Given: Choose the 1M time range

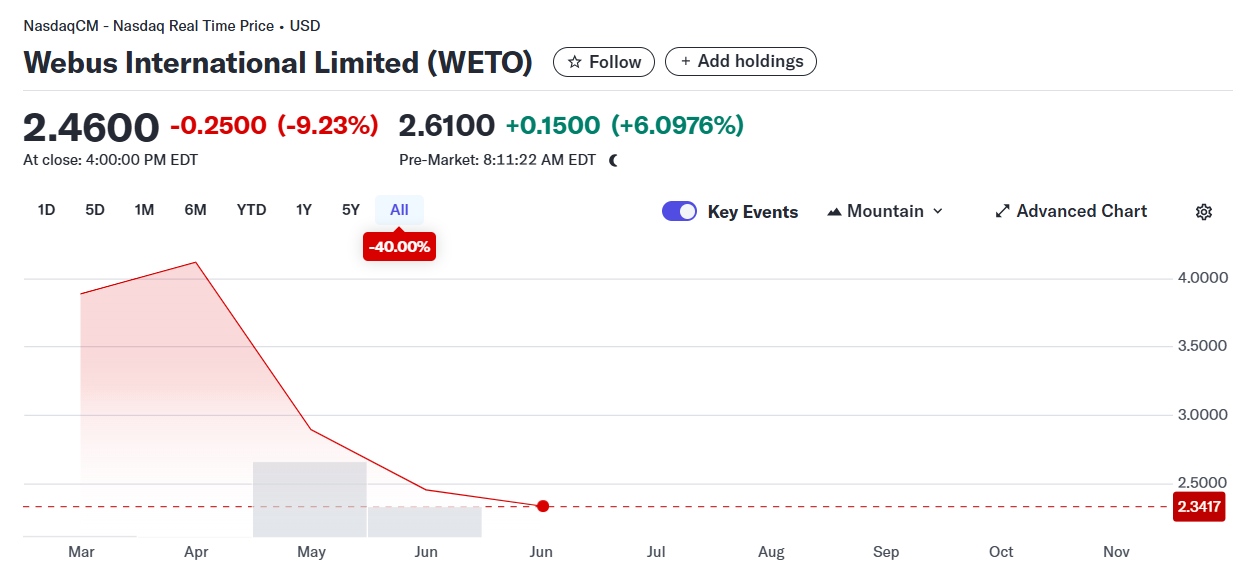Looking at the screenshot, I should click(144, 210).
